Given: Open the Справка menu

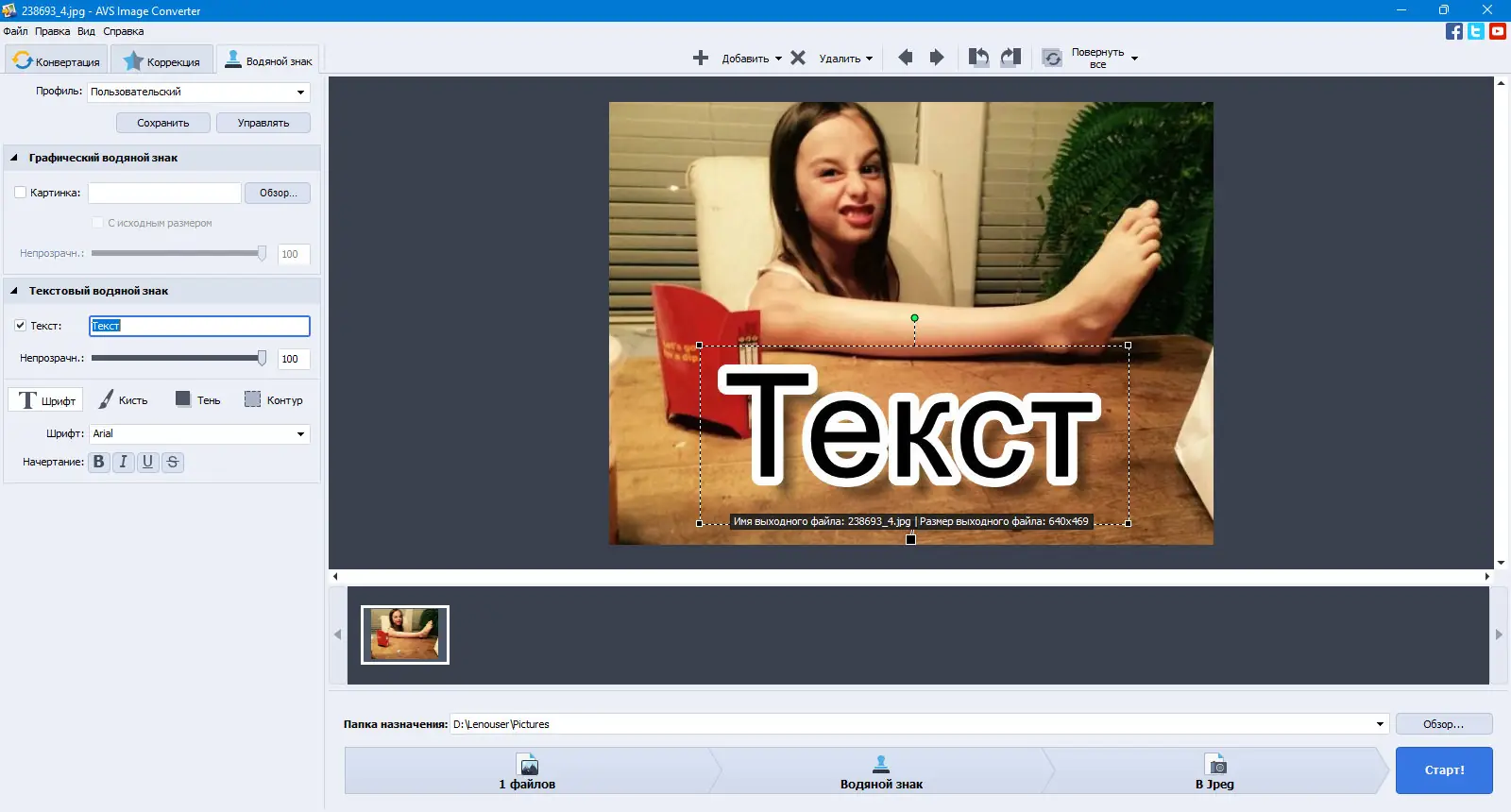Looking at the screenshot, I should coord(124,31).
